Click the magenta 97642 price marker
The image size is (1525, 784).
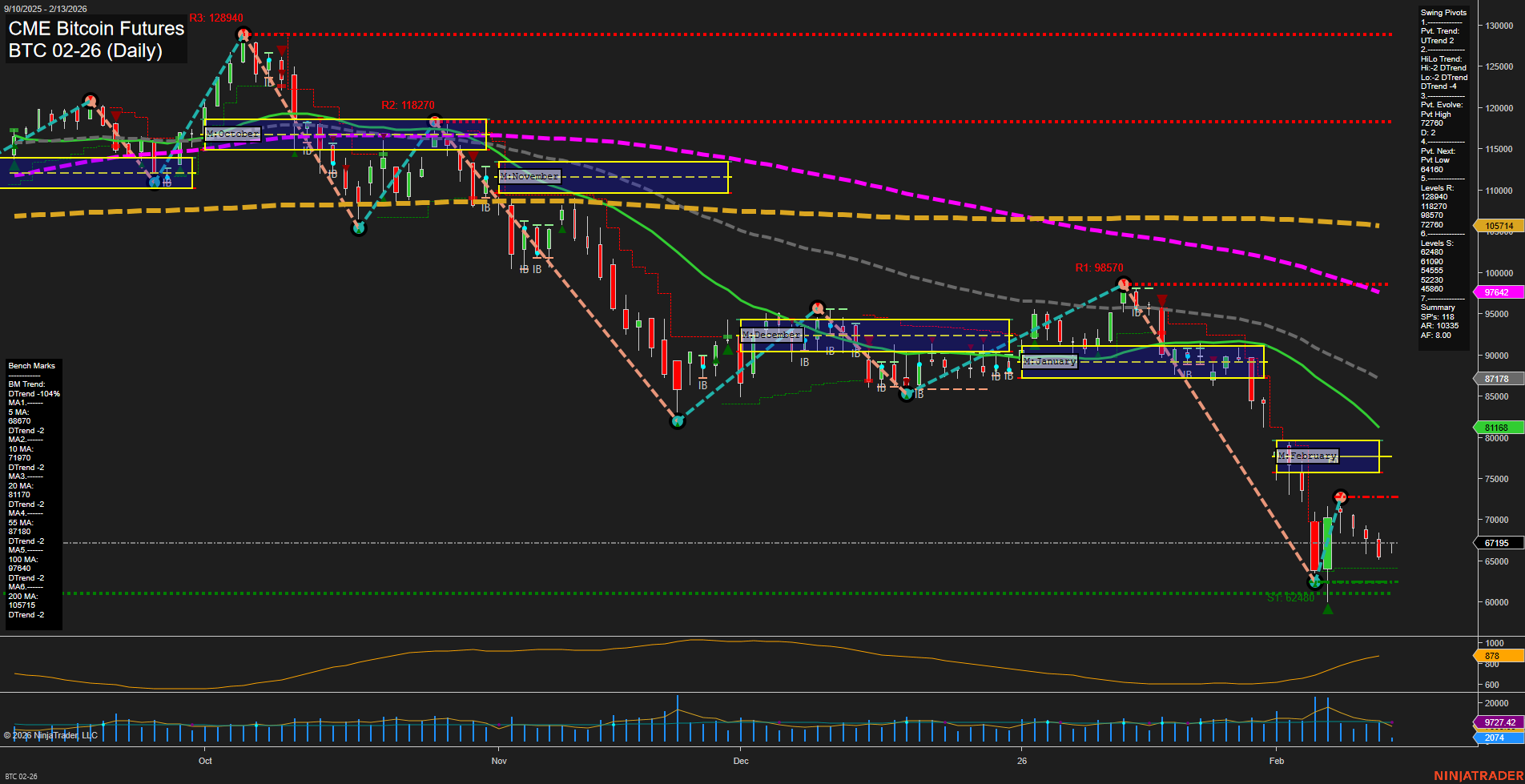point(1496,291)
